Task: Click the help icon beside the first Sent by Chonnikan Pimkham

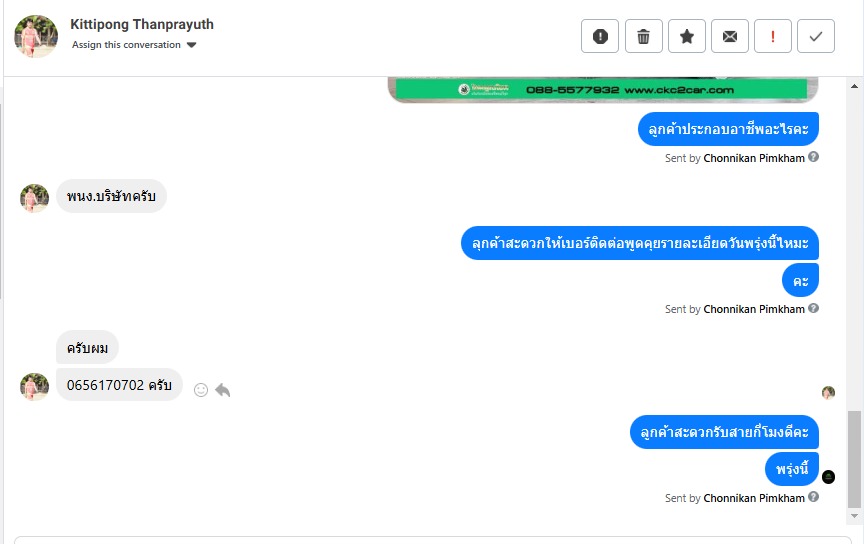Action: (813, 157)
